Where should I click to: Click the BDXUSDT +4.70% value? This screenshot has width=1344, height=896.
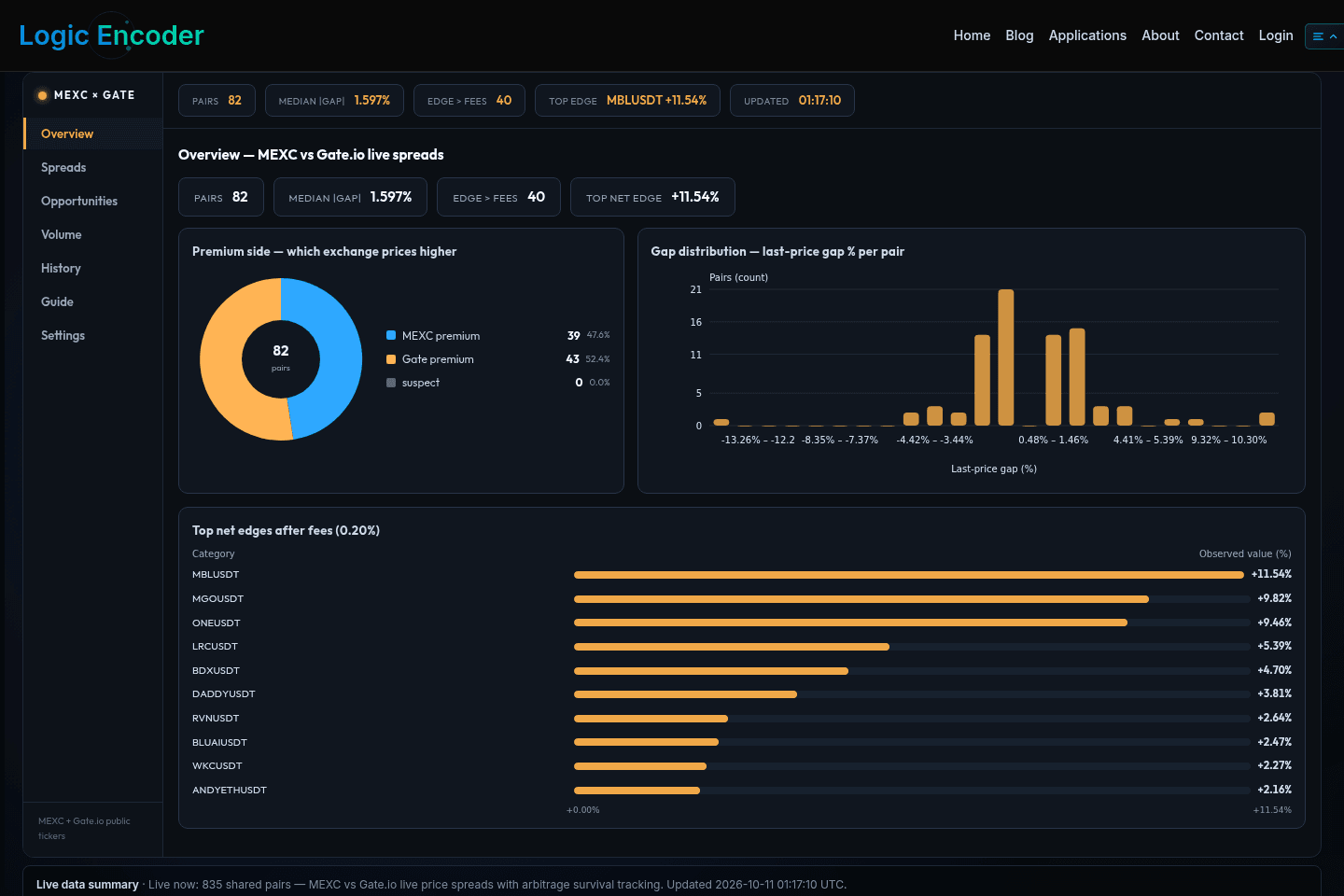1274,670
